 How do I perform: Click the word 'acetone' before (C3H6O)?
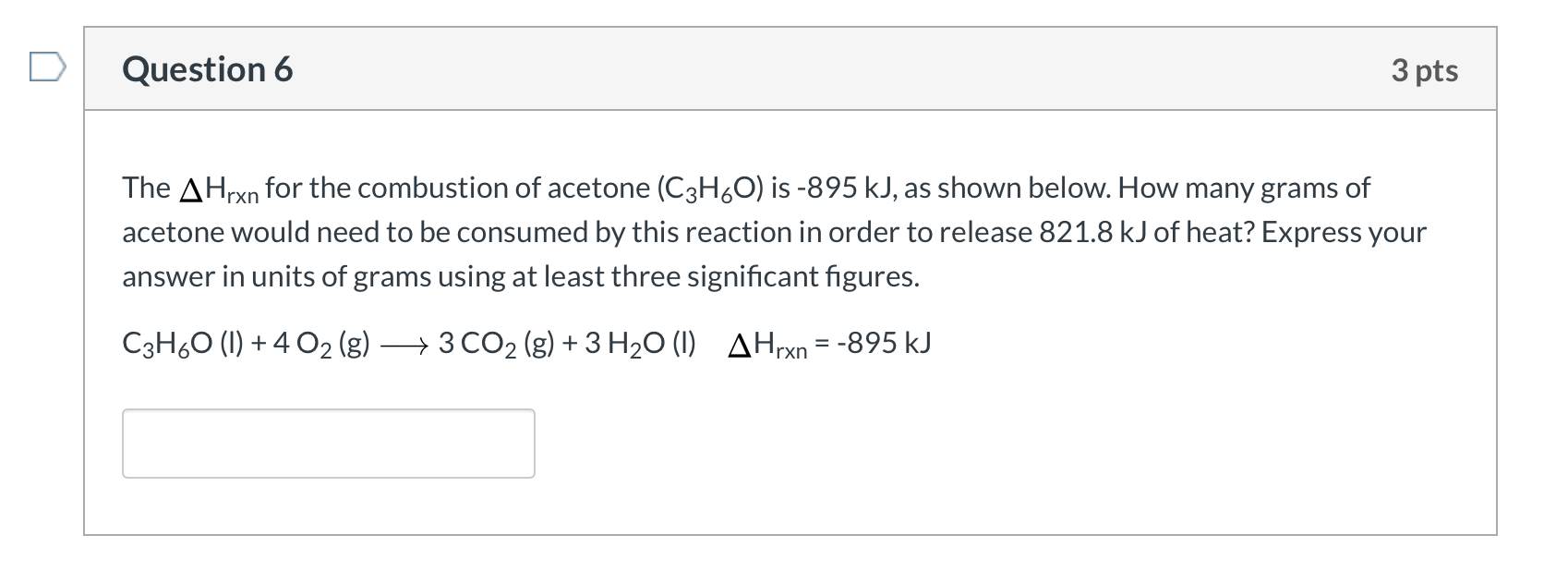(x=598, y=188)
